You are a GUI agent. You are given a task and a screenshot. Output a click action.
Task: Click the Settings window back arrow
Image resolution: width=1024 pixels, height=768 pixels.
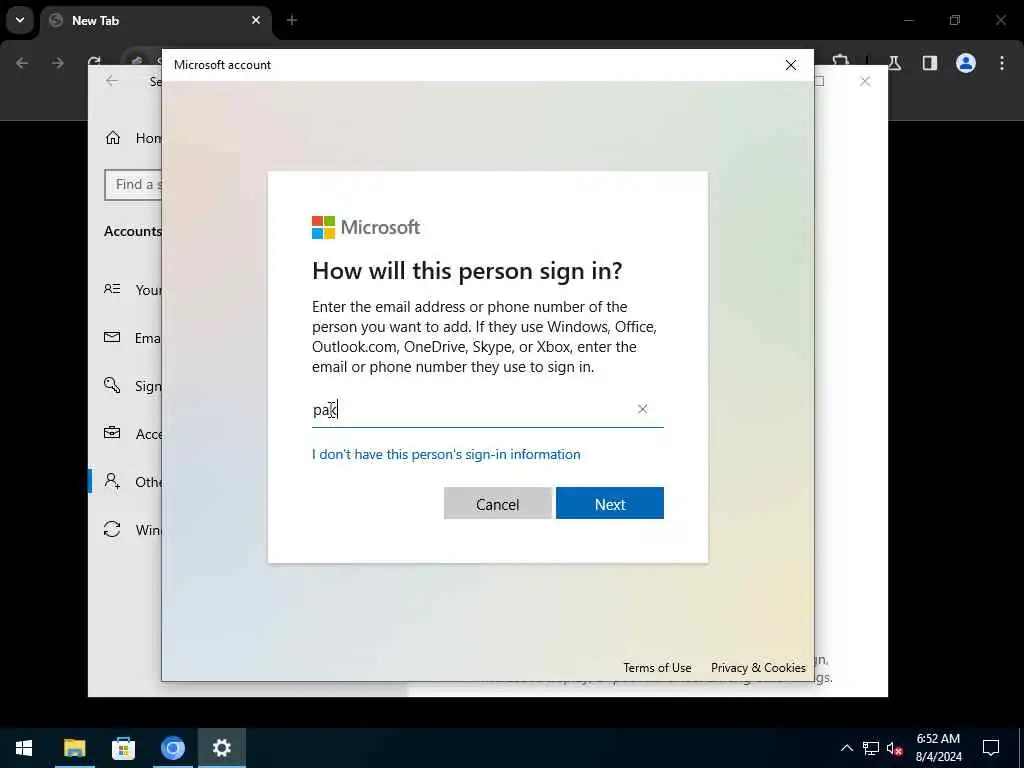click(112, 81)
